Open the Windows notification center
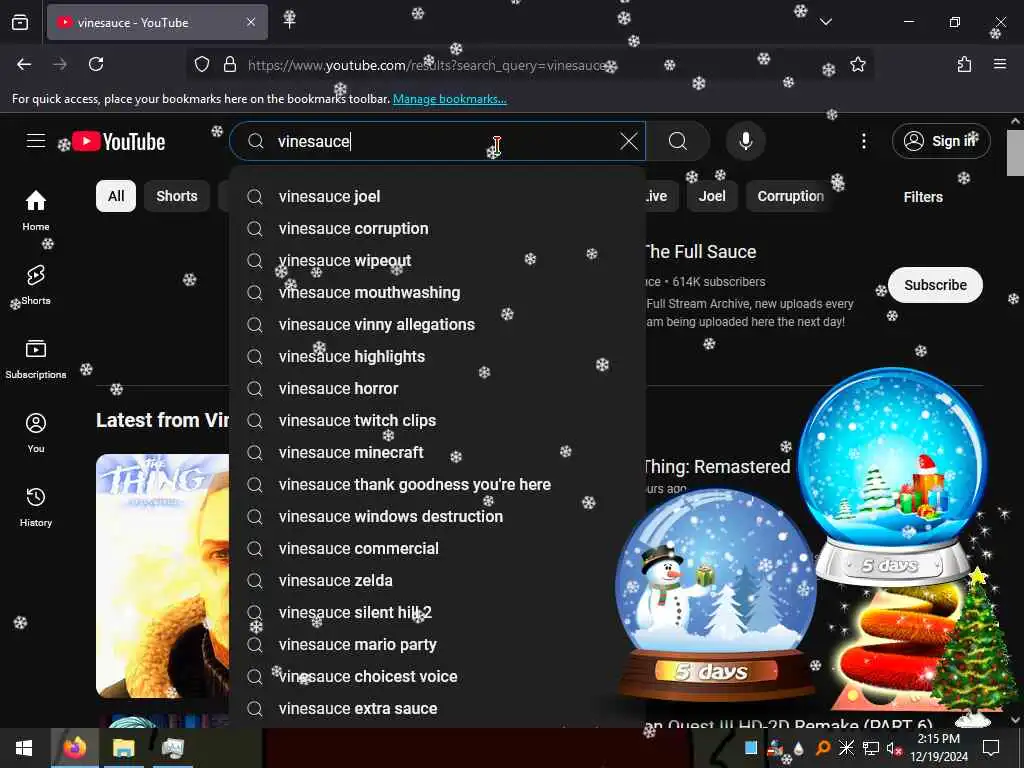Viewport: 1024px width, 768px height. pyautogui.click(x=991, y=748)
